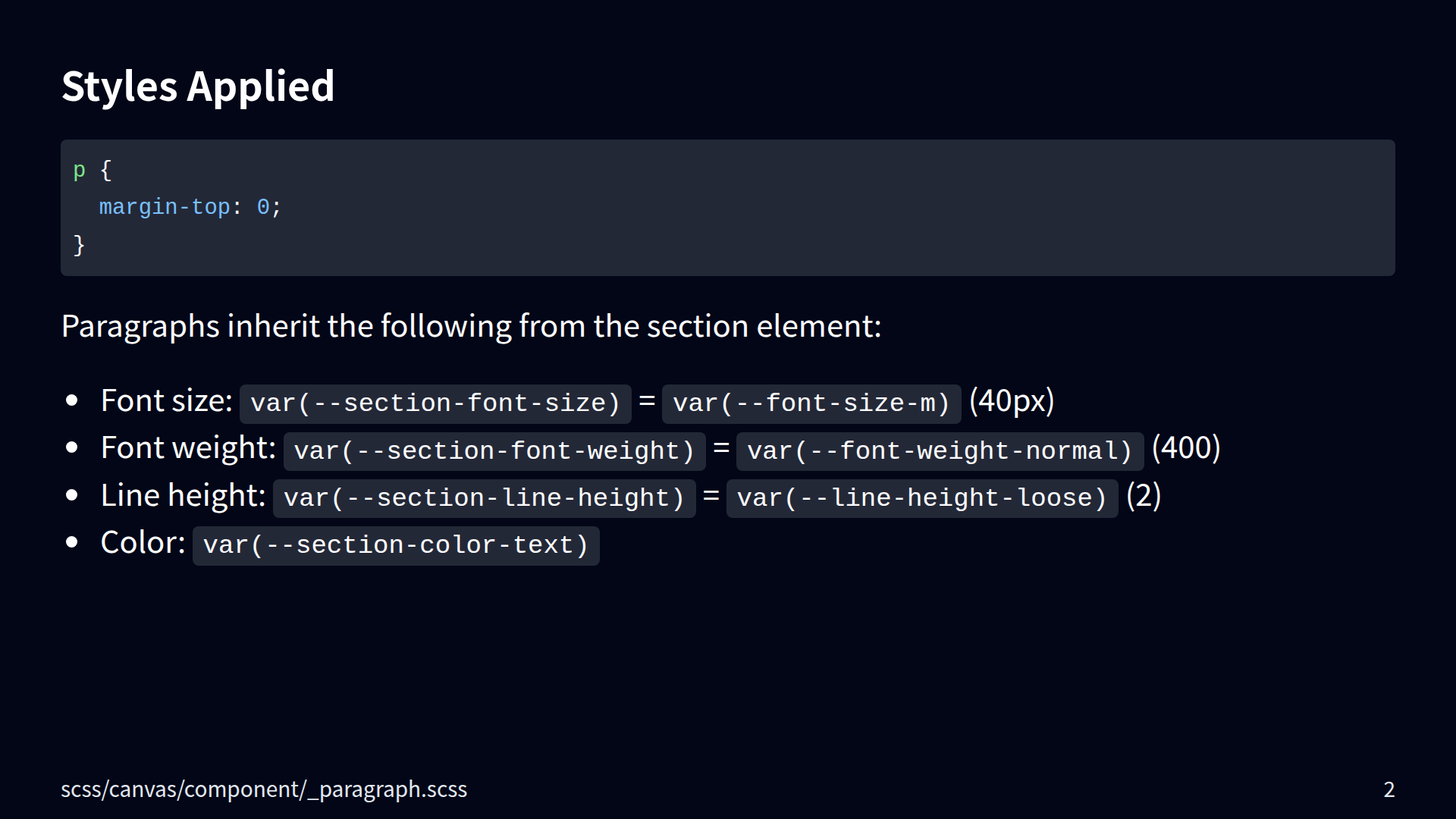The width and height of the screenshot is (1456, 819).
Task: Click the var(--section-font-size) code chip
Action: (435, 403)
